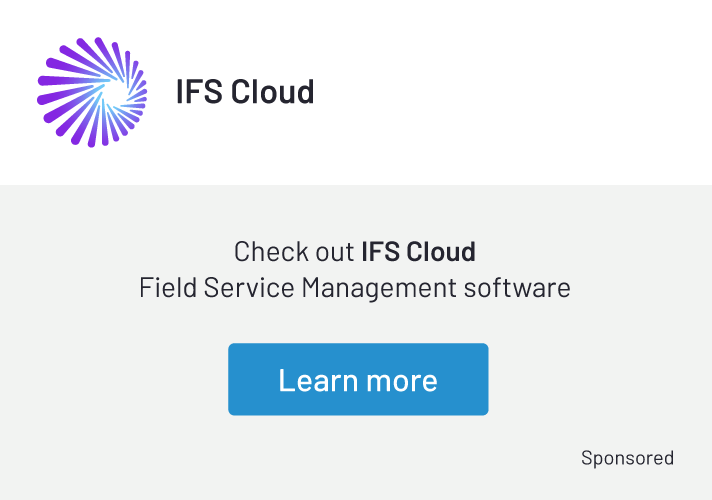
Task: Click the Field Service Management software line
Action: tap(355, 289)
